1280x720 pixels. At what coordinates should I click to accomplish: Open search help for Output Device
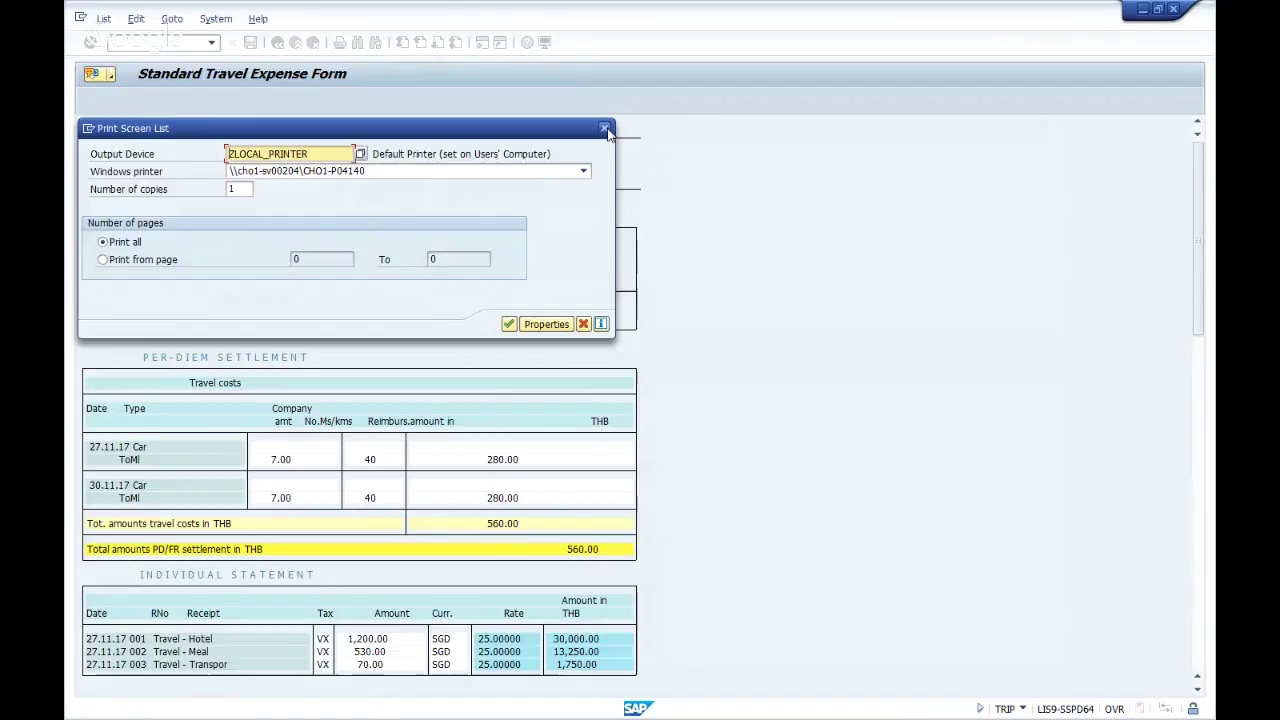tap(361, 154)
